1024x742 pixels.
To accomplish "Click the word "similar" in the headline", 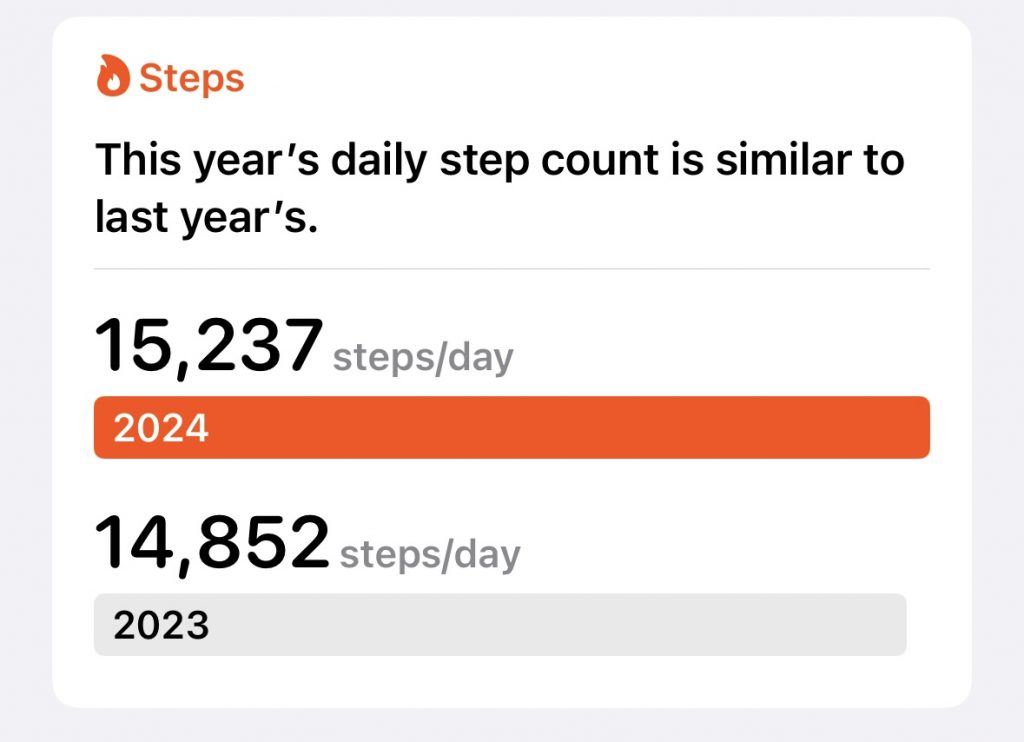I will 762,161.
